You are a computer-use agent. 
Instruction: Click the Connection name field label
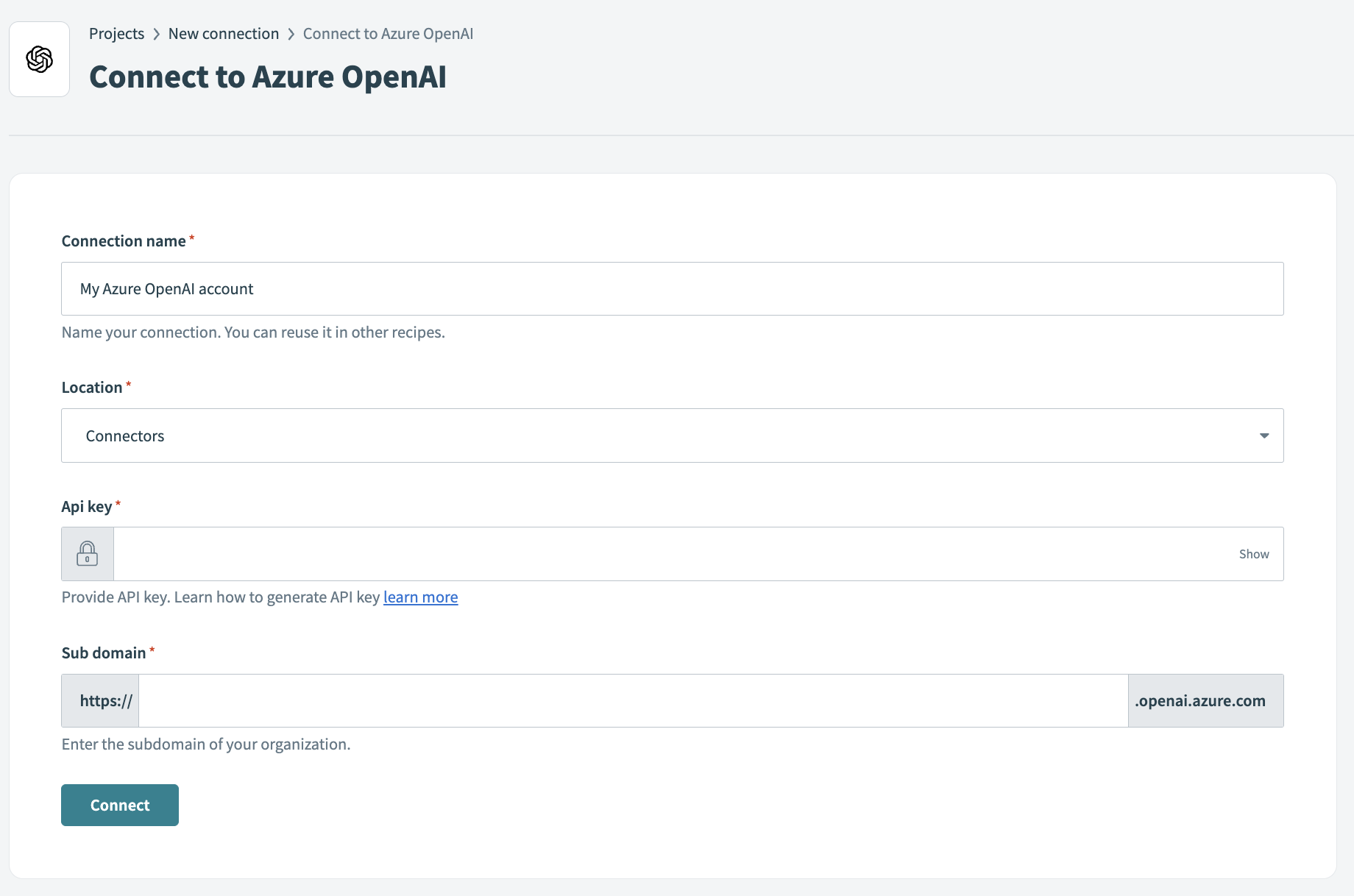pos(123,241)
